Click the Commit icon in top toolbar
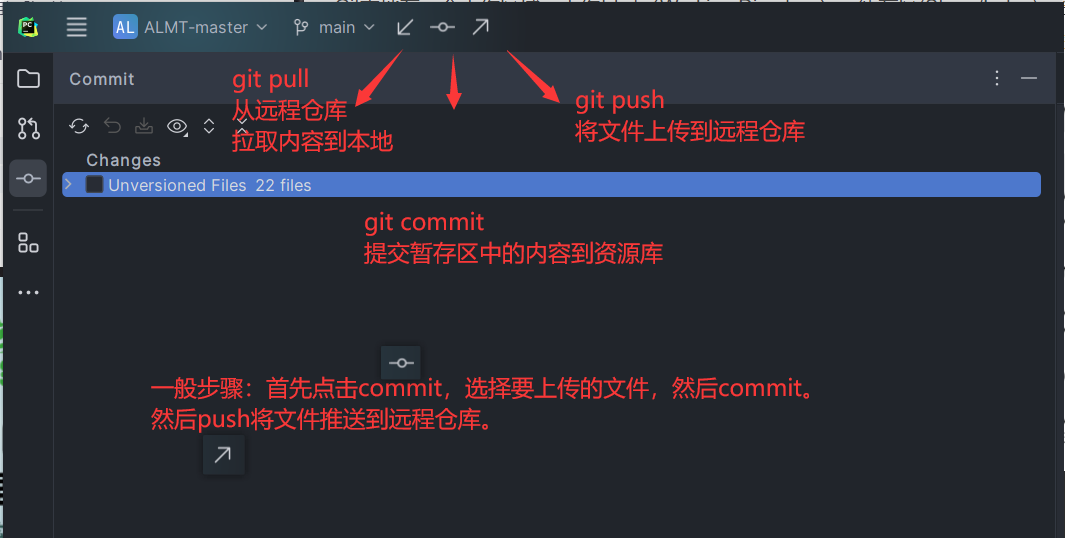The image size is (1065, 538). [x=442, y=27]
